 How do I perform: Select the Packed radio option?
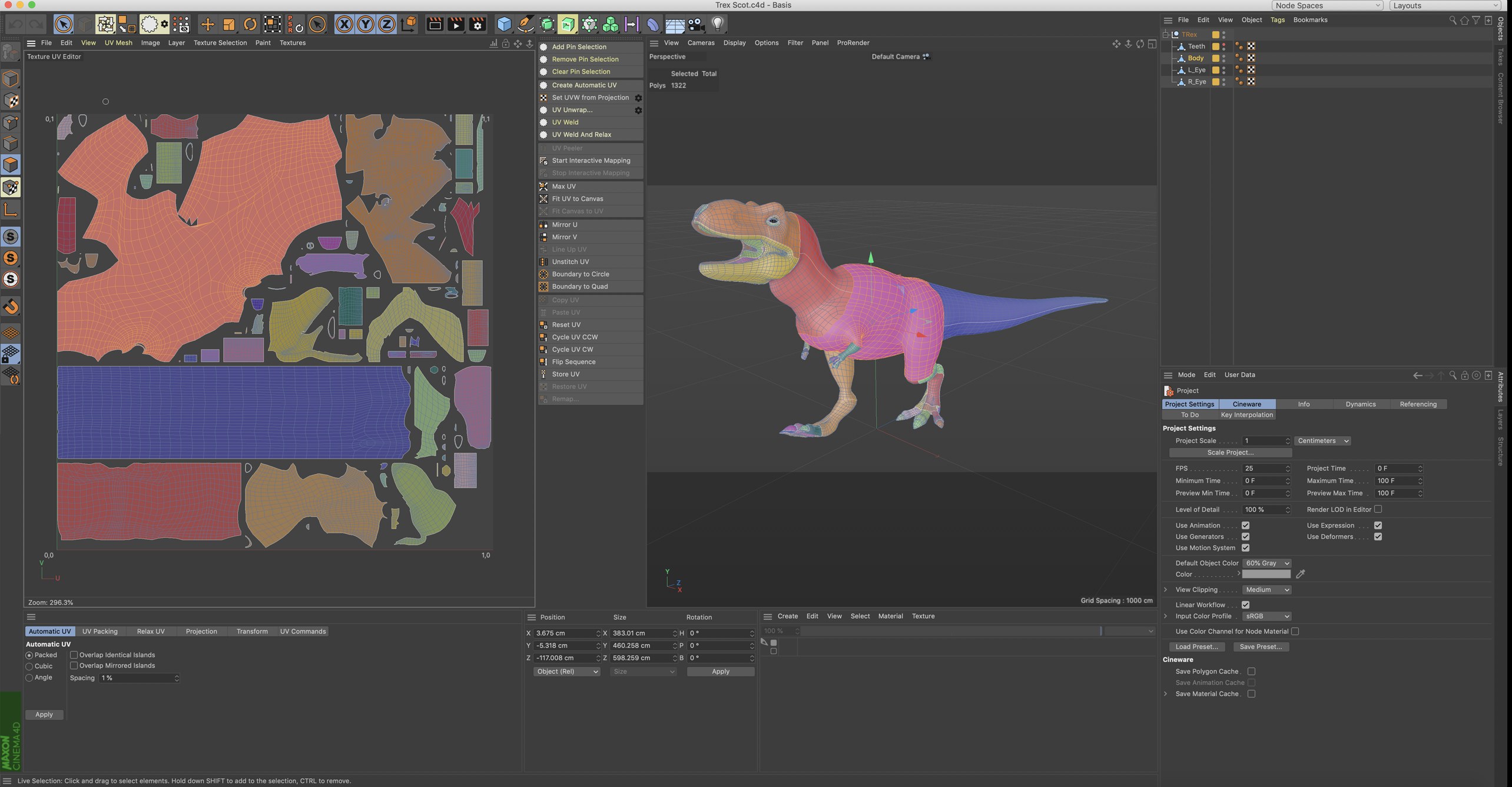29,655
